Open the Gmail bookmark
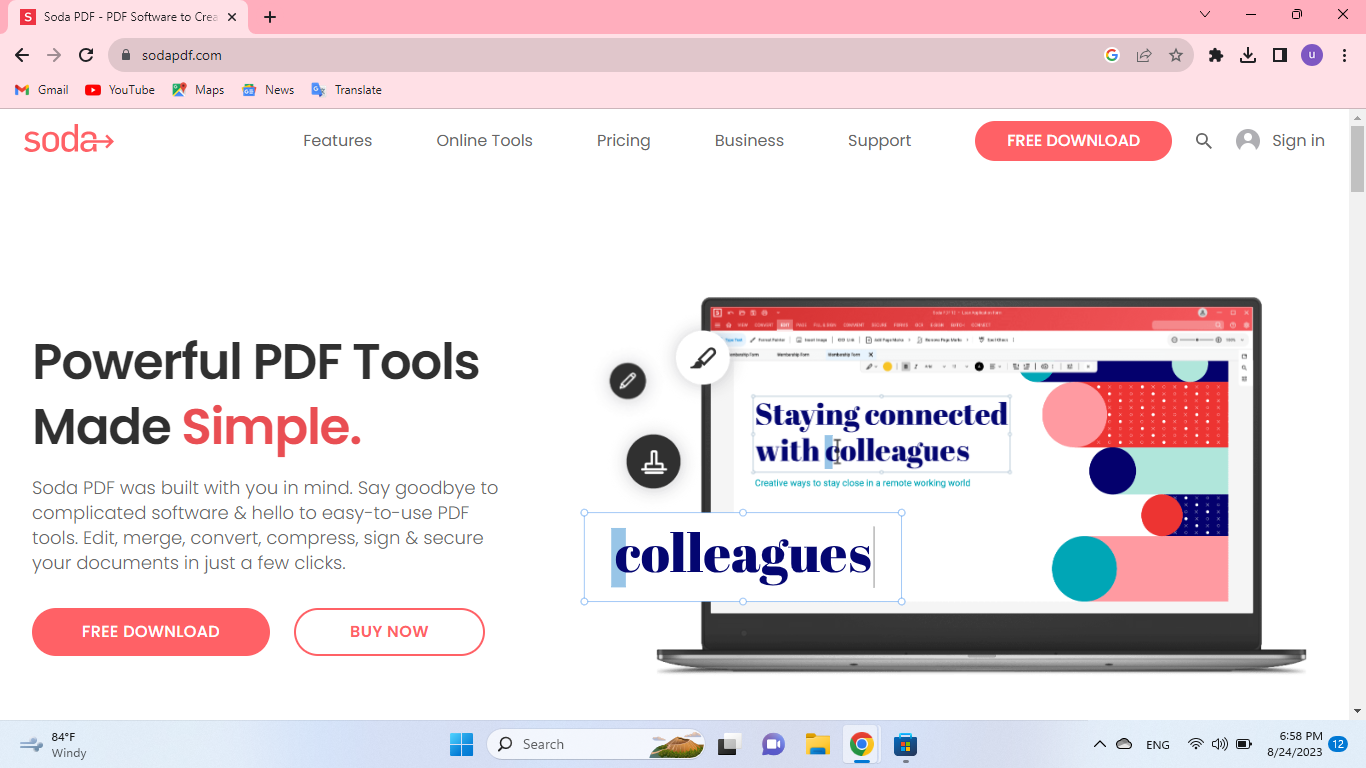The image size is (1366, 768). point(42,90)
